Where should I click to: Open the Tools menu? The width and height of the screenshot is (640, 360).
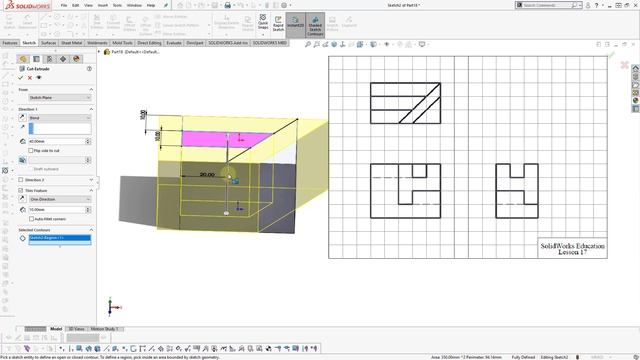coord(117,6)
